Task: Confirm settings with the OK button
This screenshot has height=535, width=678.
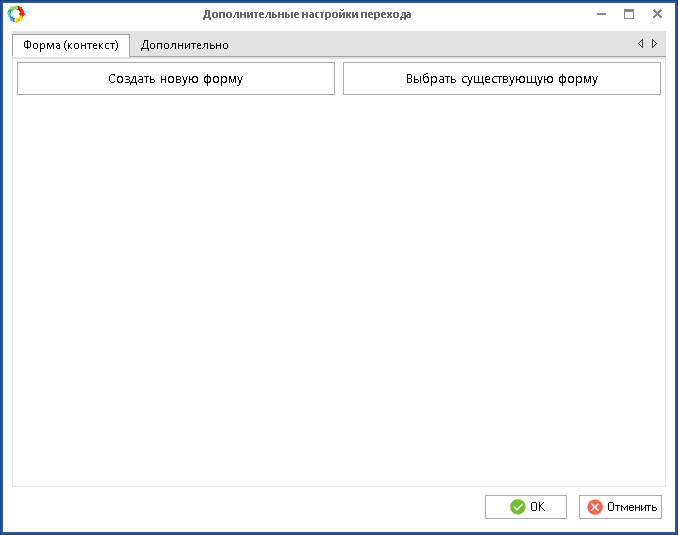Action: 526,507
